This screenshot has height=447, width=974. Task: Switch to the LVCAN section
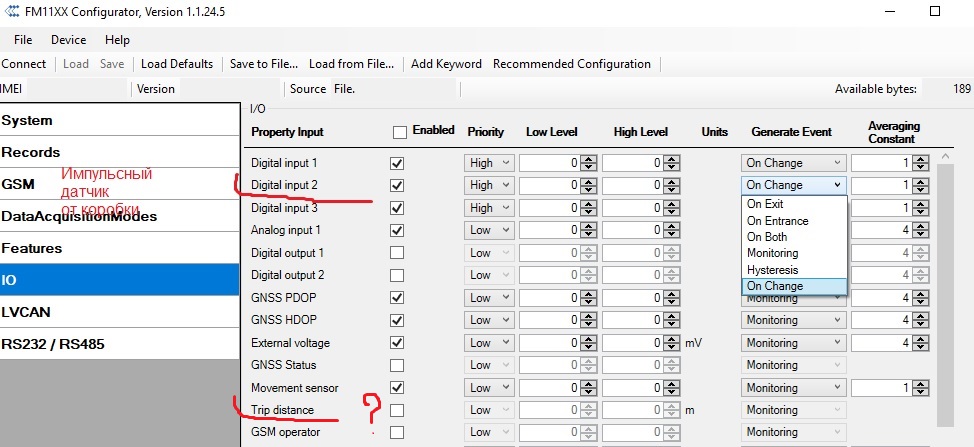(x=27, y=312)
